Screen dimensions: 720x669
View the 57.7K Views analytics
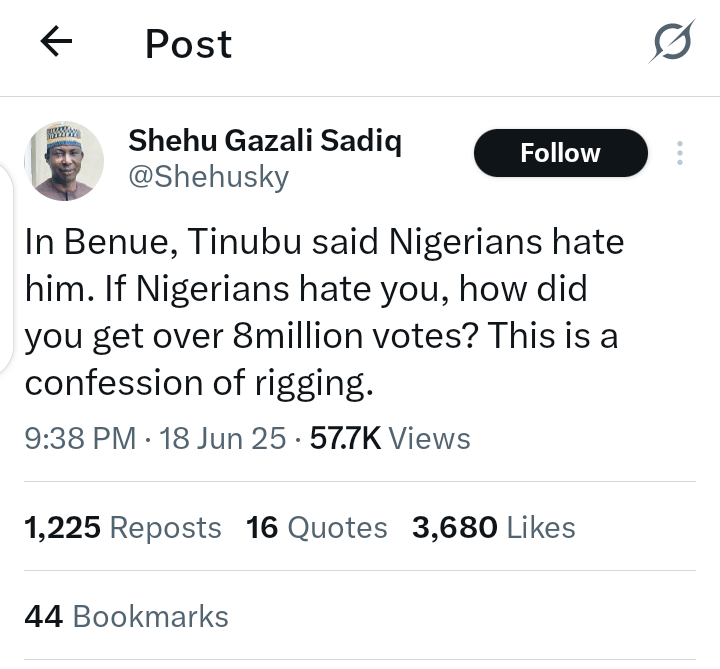click(390, 438)
